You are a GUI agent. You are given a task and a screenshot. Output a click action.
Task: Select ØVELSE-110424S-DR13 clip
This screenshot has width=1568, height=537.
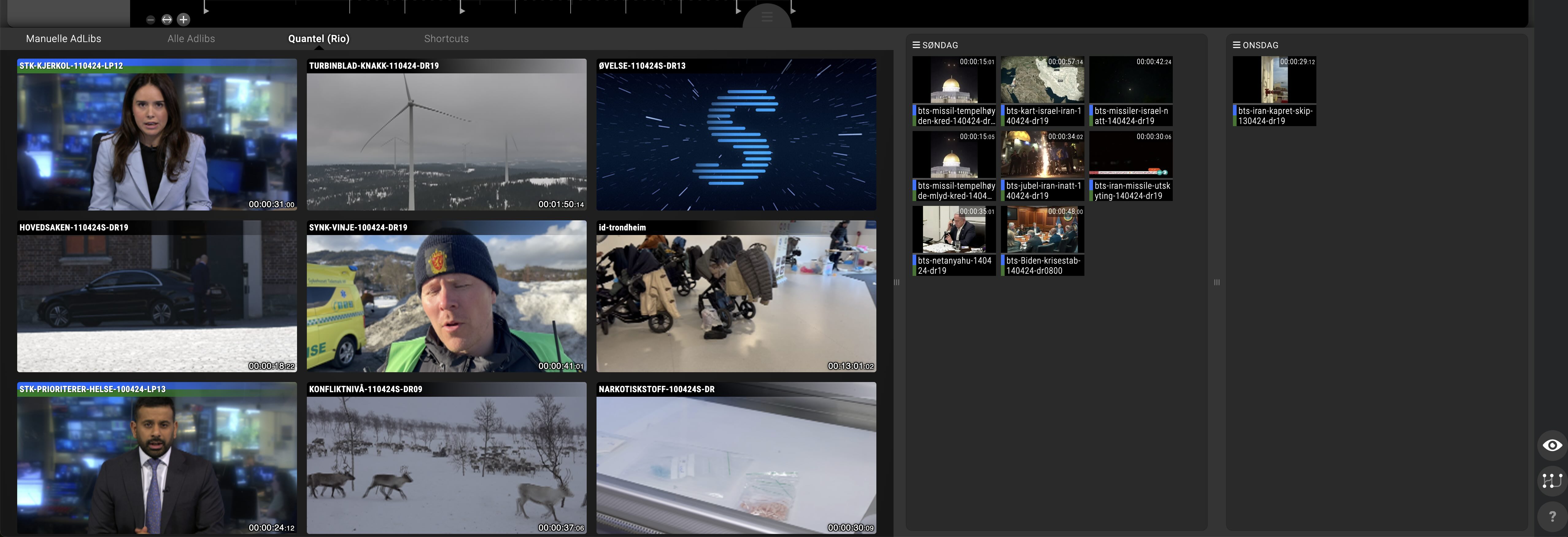pyautogui.click(x=736, y=134)
